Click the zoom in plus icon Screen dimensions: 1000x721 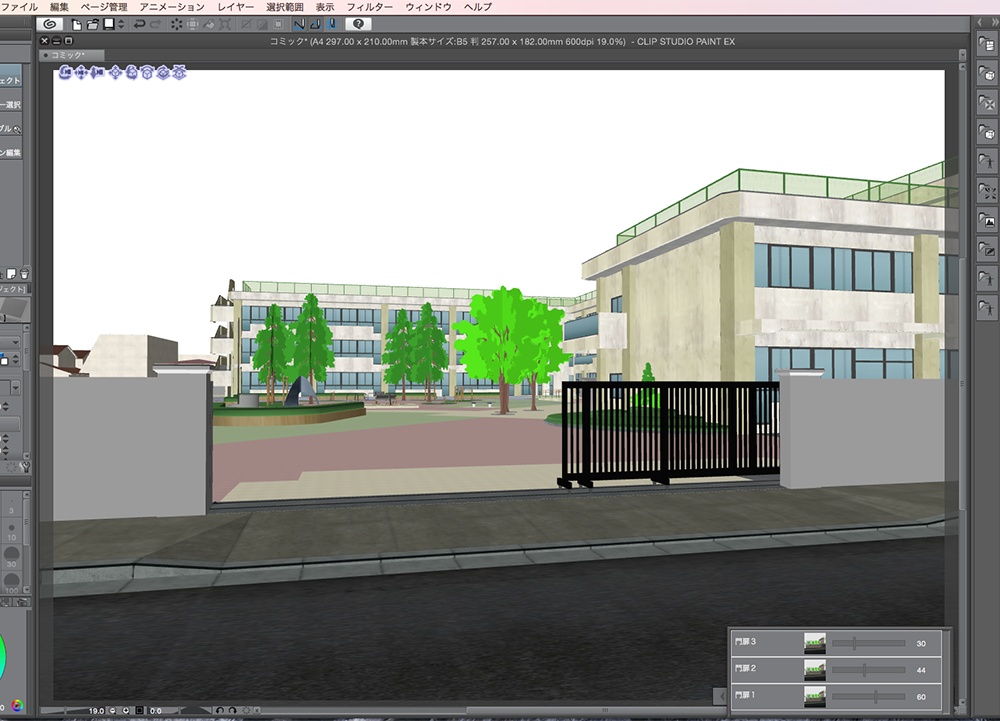(x=126, y=710)
